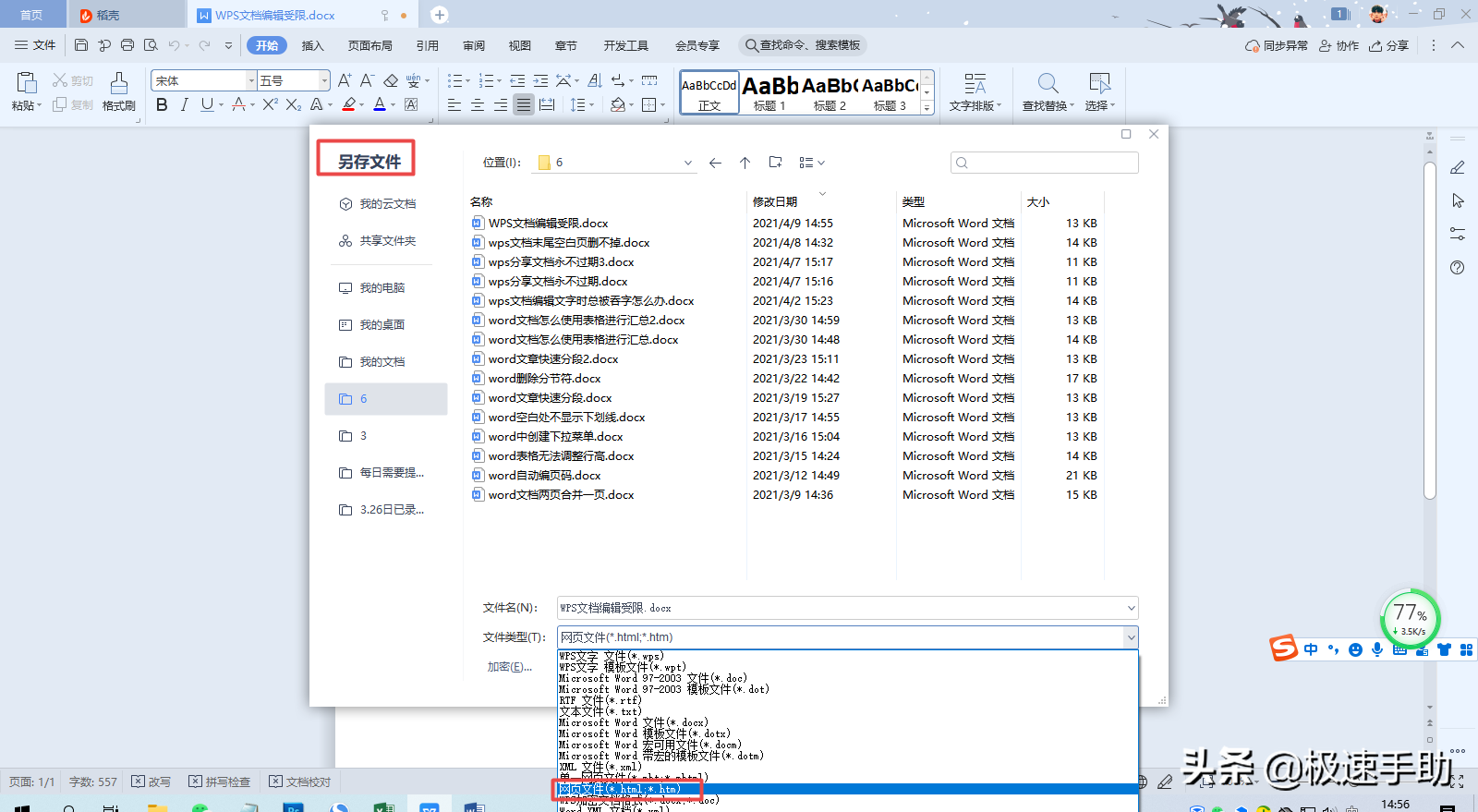Click the Print icon in quick toolbar
1478x812 pixels.
click(127, 45)
